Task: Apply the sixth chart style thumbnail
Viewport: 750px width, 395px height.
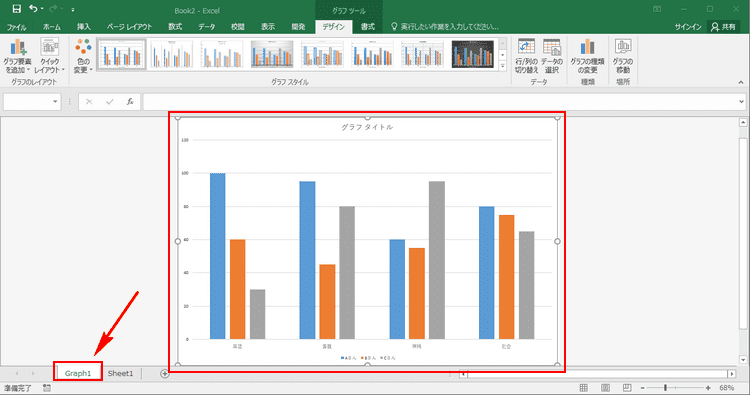Action: coord(373,55)
